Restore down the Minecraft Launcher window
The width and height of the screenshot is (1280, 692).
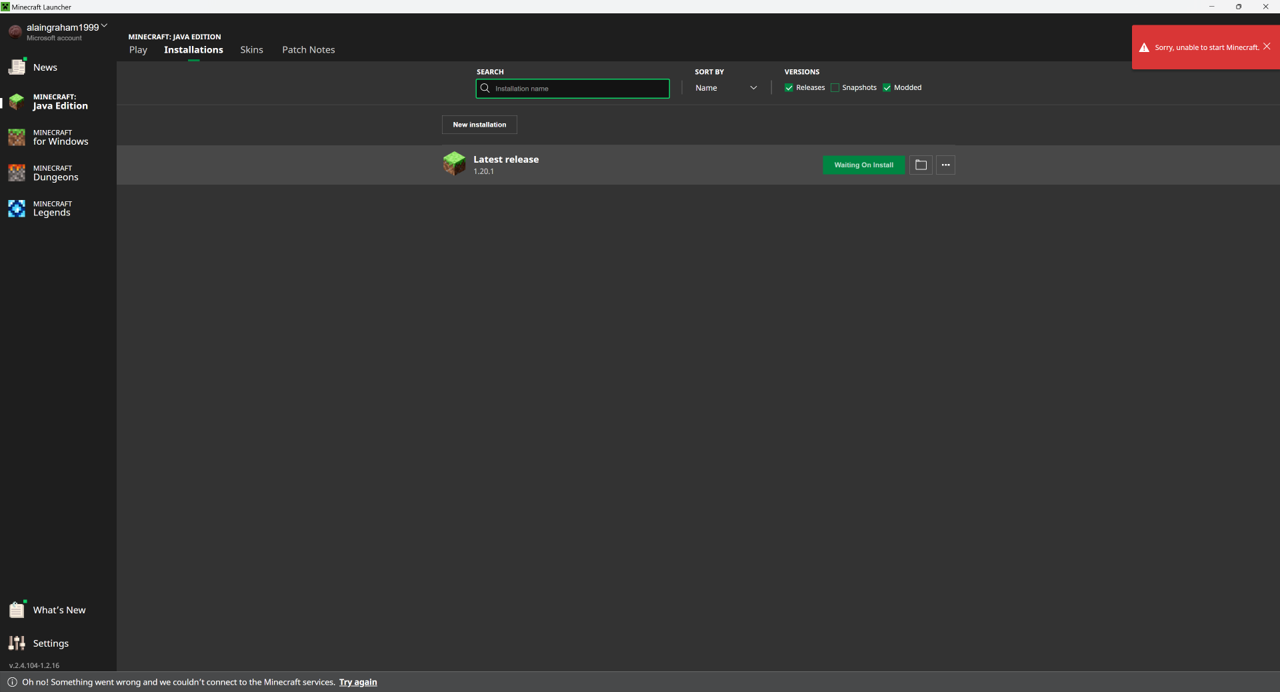click(1238, 7)
